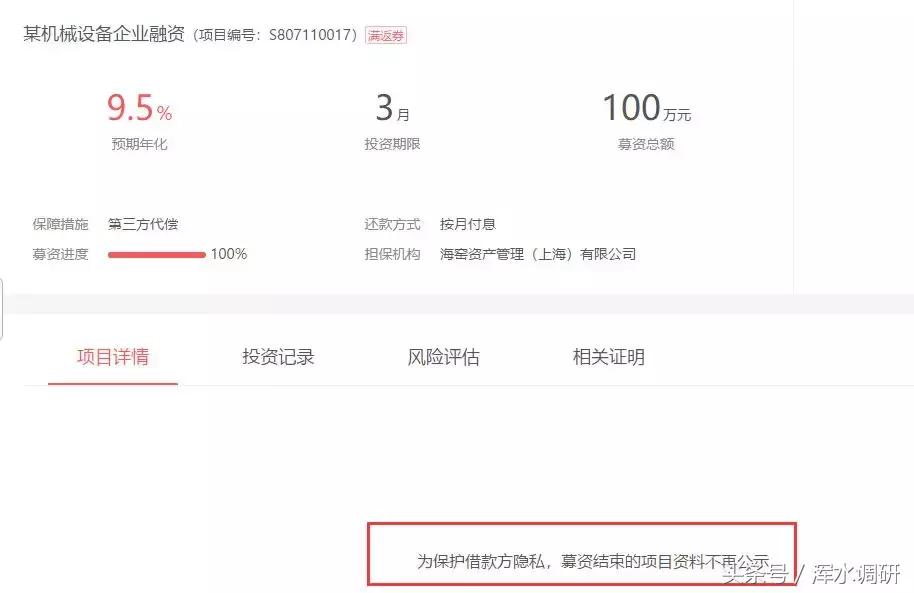Select the project number S807110017 text
This screenshot has height=593, width=914.
tap(309, 35)
